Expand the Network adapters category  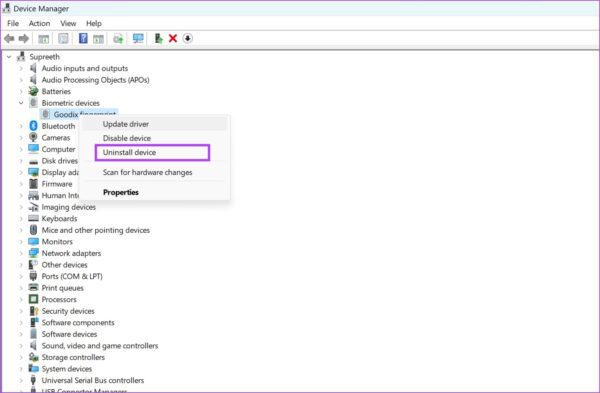(21, 253)
